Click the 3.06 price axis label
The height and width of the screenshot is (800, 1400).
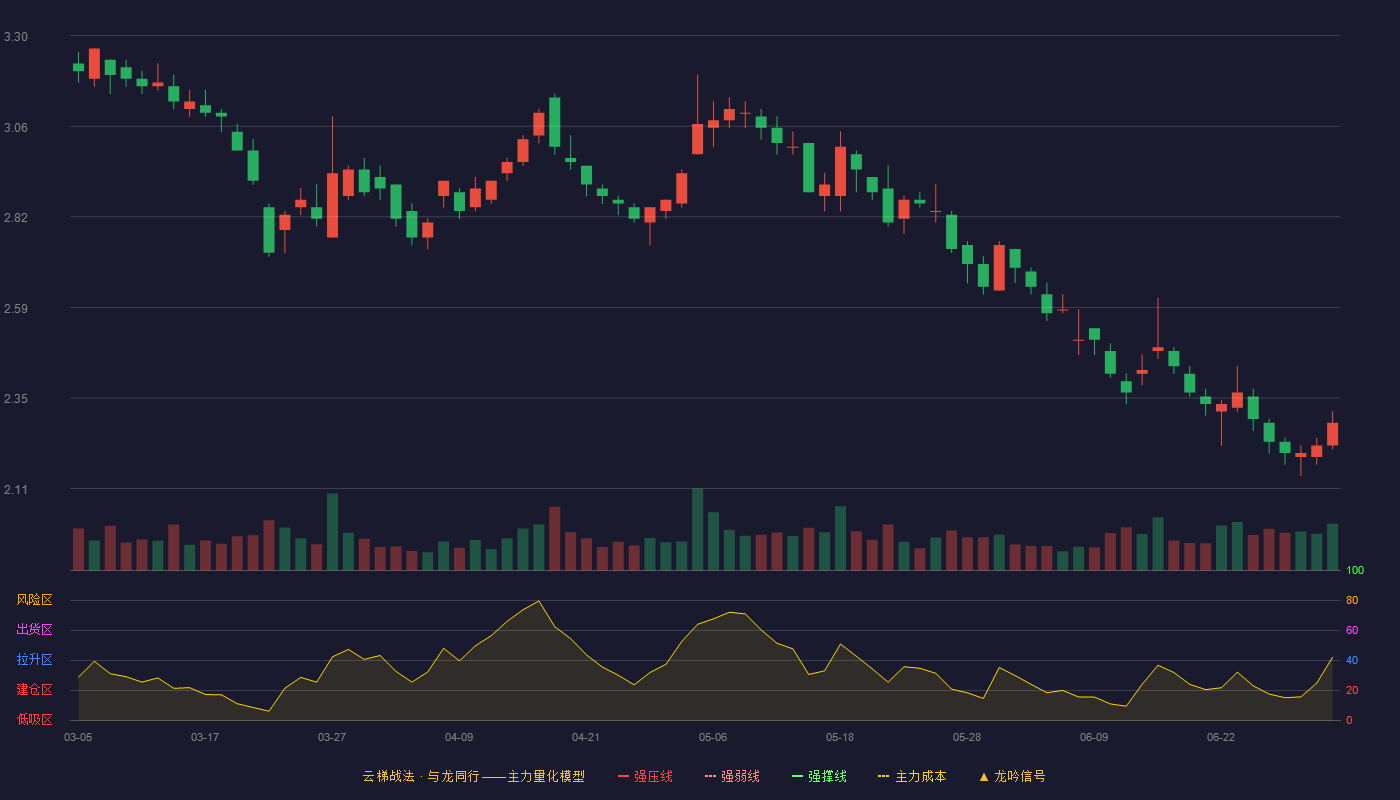click(16, 128)
